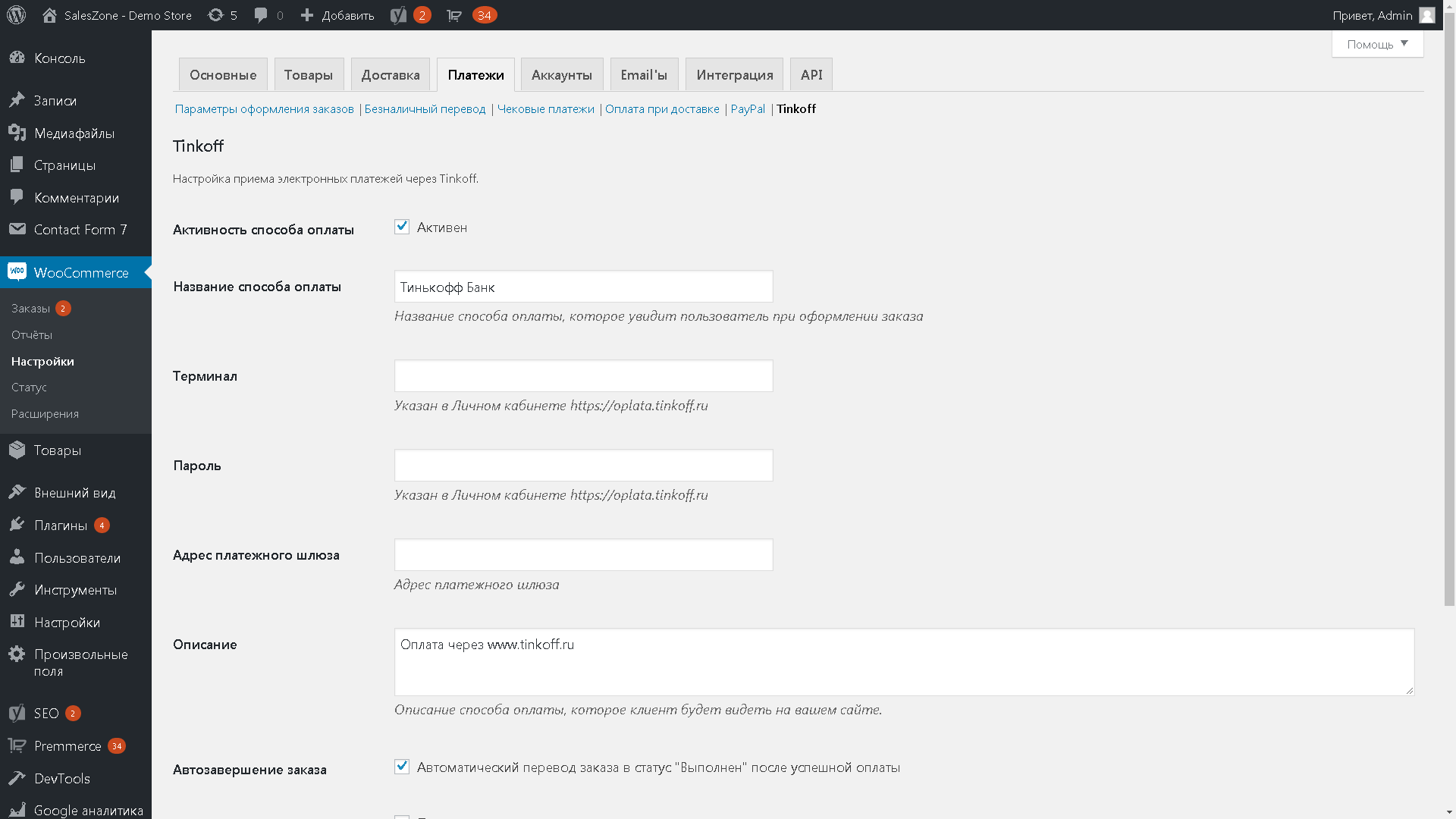Screen dimensions: 1456x819
Task: Click the Привет, Admin account text
Action: (x=1372, y=15)
